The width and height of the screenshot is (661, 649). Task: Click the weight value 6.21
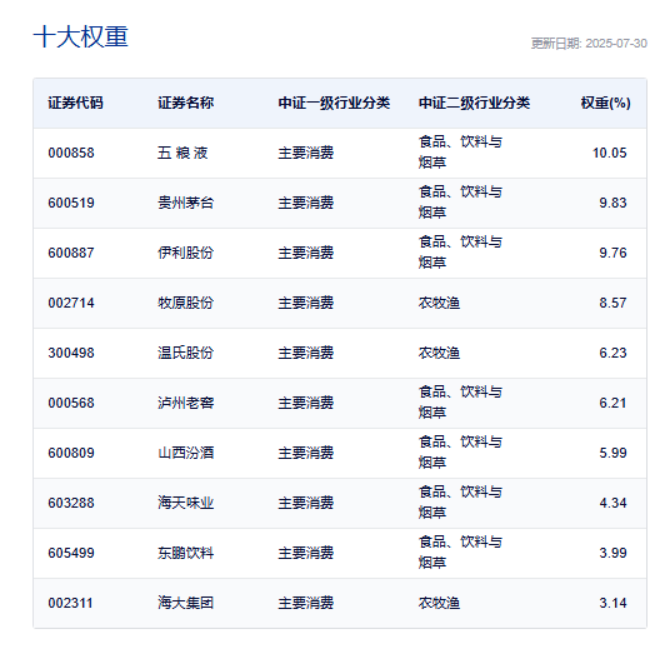[613, 403]
